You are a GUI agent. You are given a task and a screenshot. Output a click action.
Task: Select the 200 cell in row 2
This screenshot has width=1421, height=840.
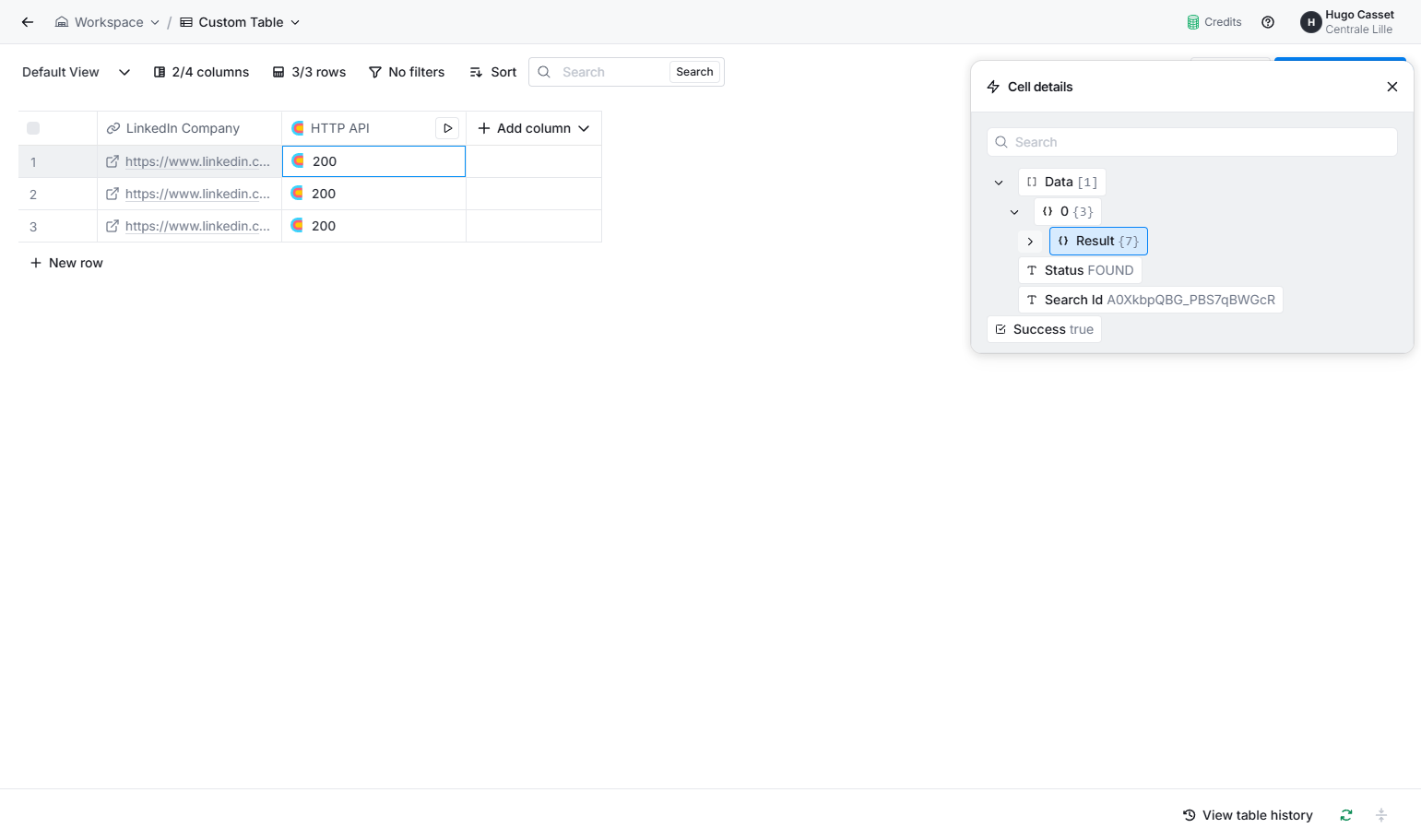[x=373, y=194]
